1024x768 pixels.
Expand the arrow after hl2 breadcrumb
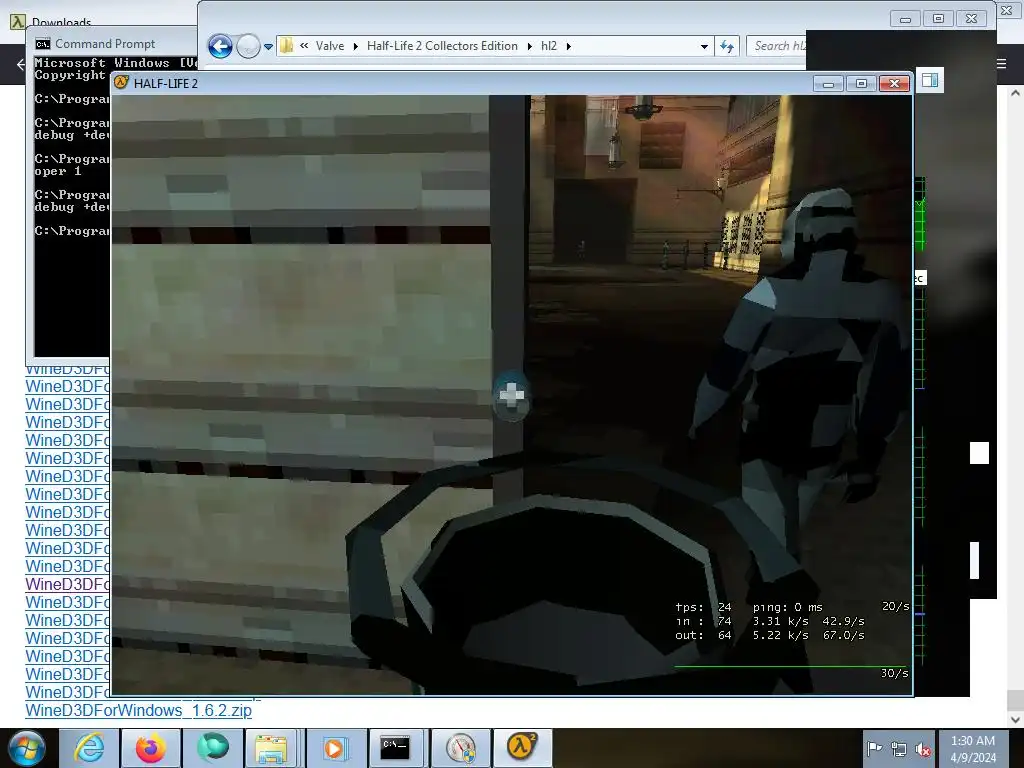568,46
